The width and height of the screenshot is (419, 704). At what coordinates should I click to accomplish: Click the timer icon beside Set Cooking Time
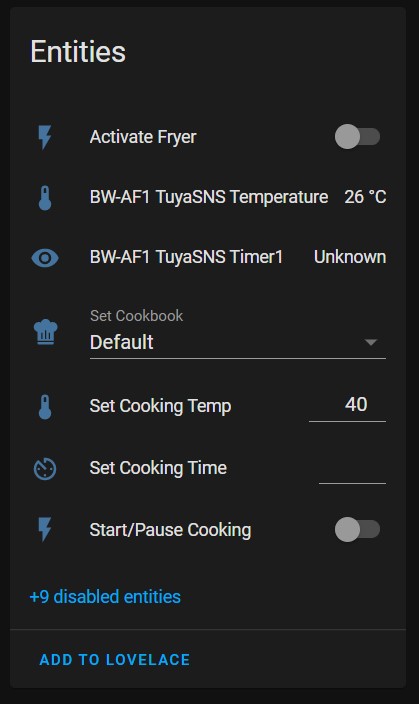(x=45, y=469)
